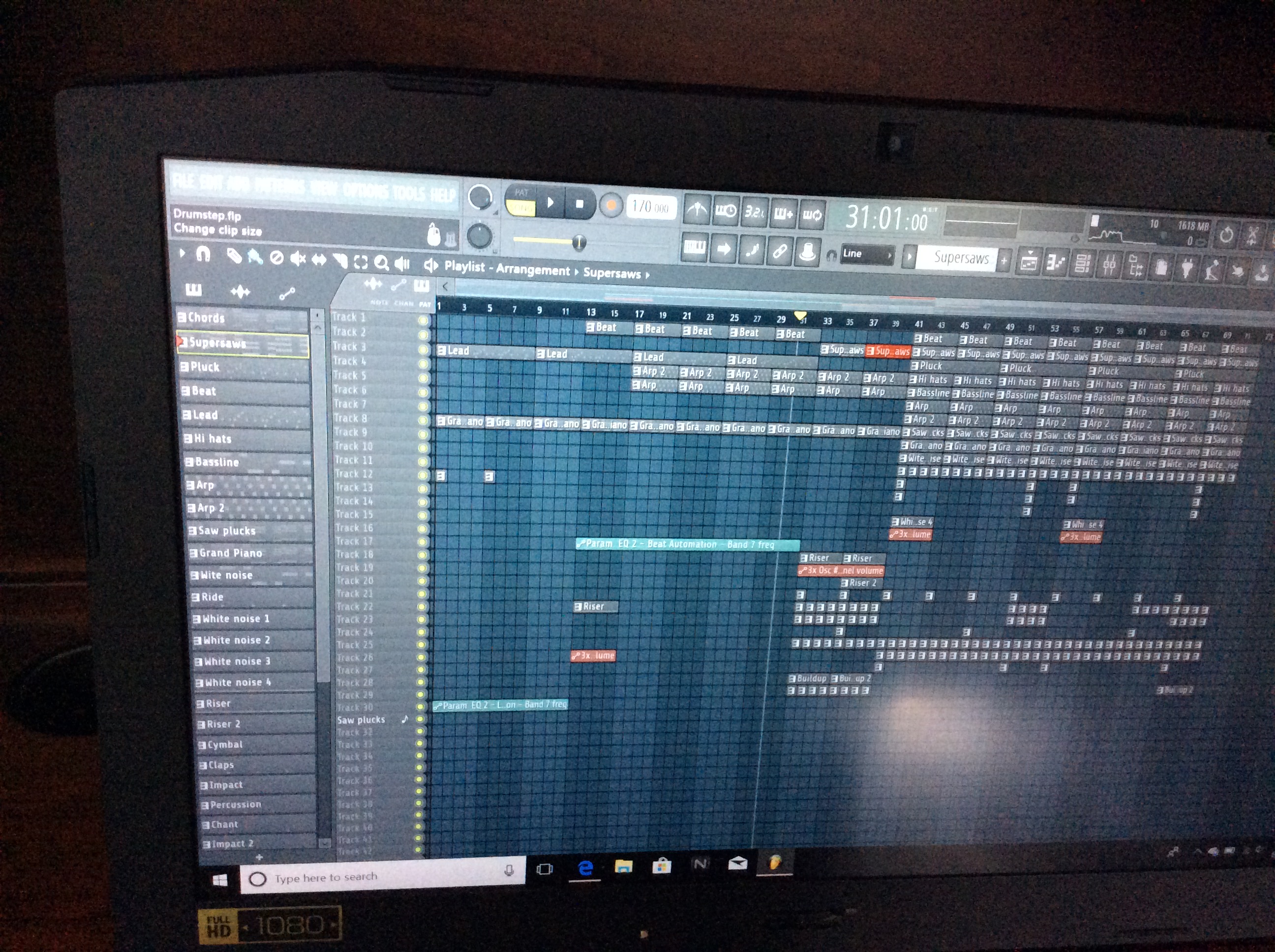Select the Slice tool
Image resolution: width=1275 pixels, height=952 pixels.
tap(340, 262)
